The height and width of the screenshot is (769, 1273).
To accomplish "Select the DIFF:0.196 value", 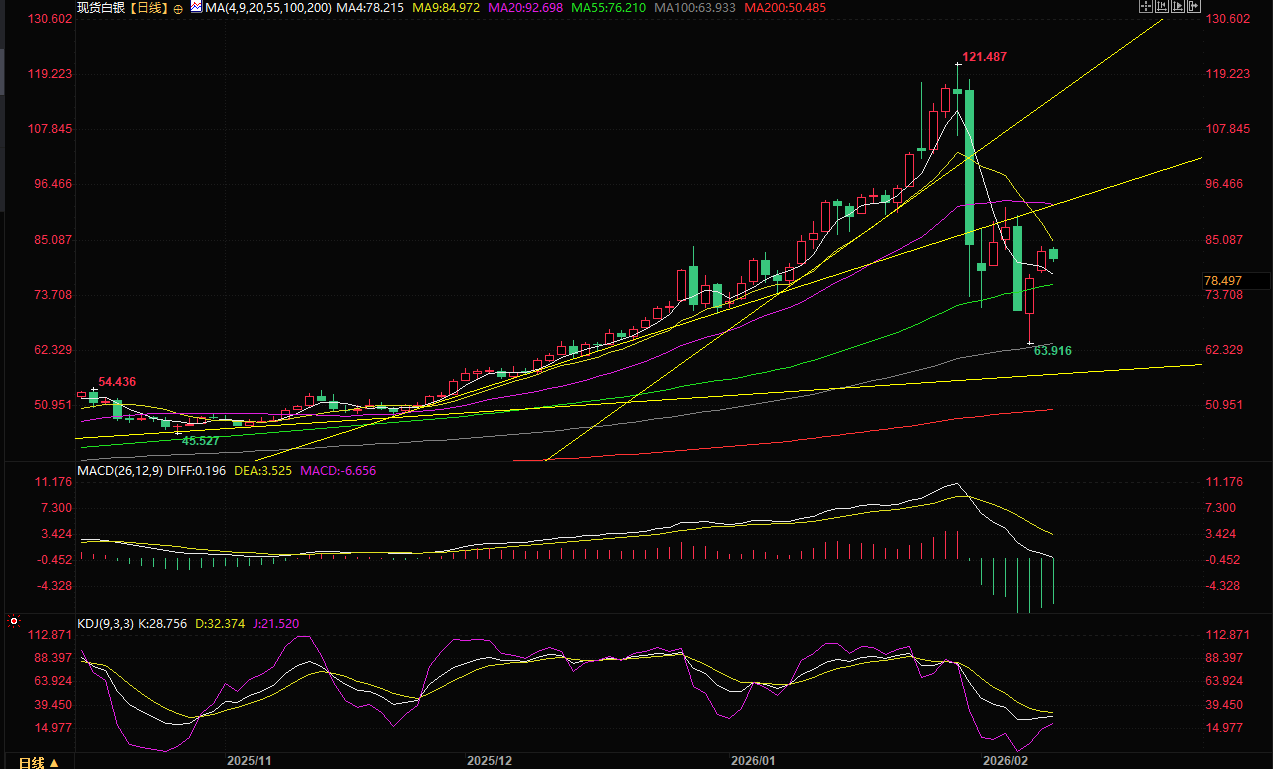I will [198, 470].
